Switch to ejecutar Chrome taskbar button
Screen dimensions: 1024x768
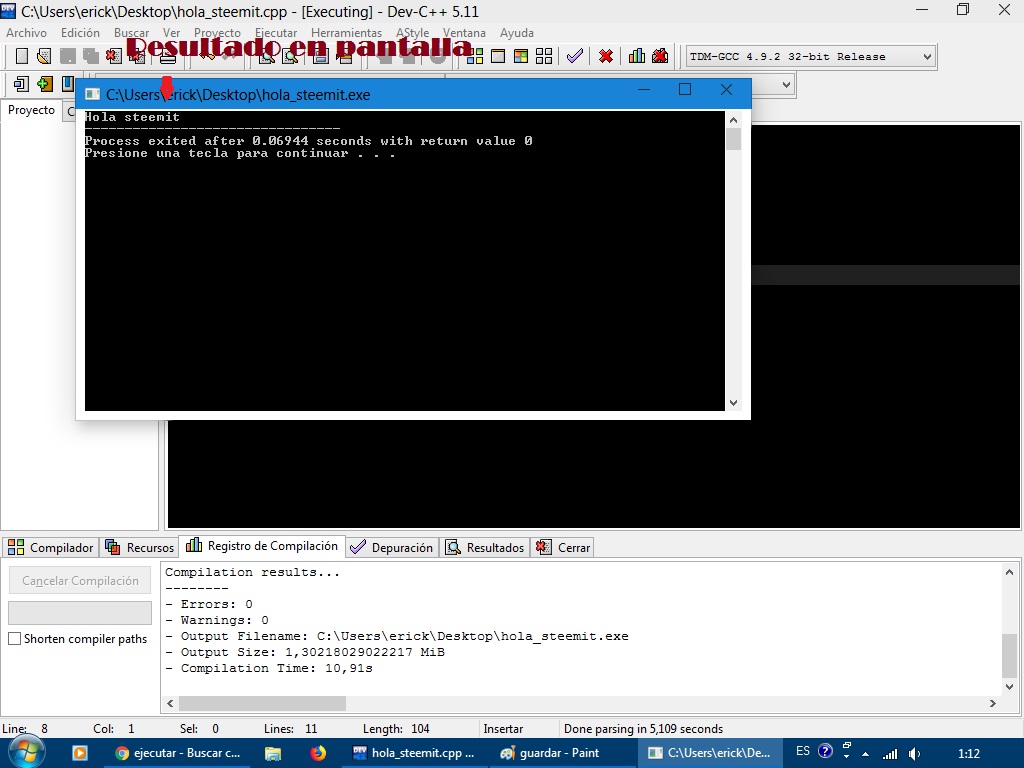tap(178, 753)
